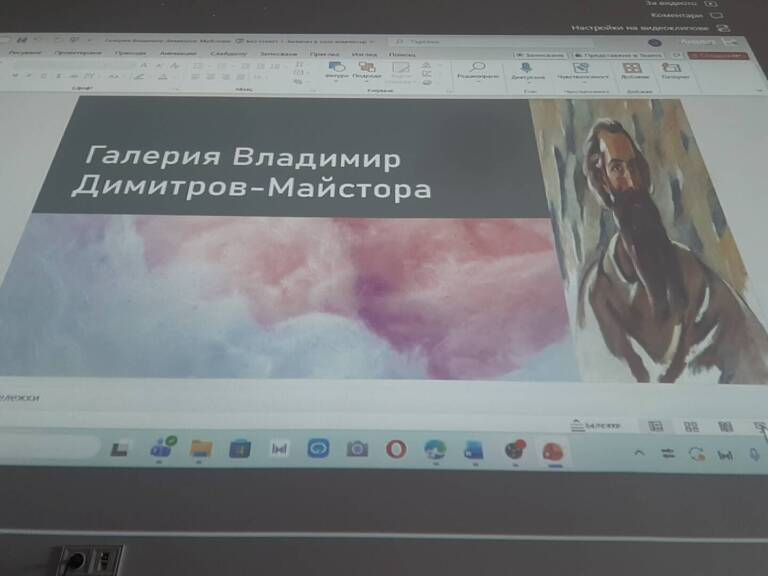This screenshot has height=576, width=768.
Task: Click the comments button next to Споделяне
Action: 676,55
